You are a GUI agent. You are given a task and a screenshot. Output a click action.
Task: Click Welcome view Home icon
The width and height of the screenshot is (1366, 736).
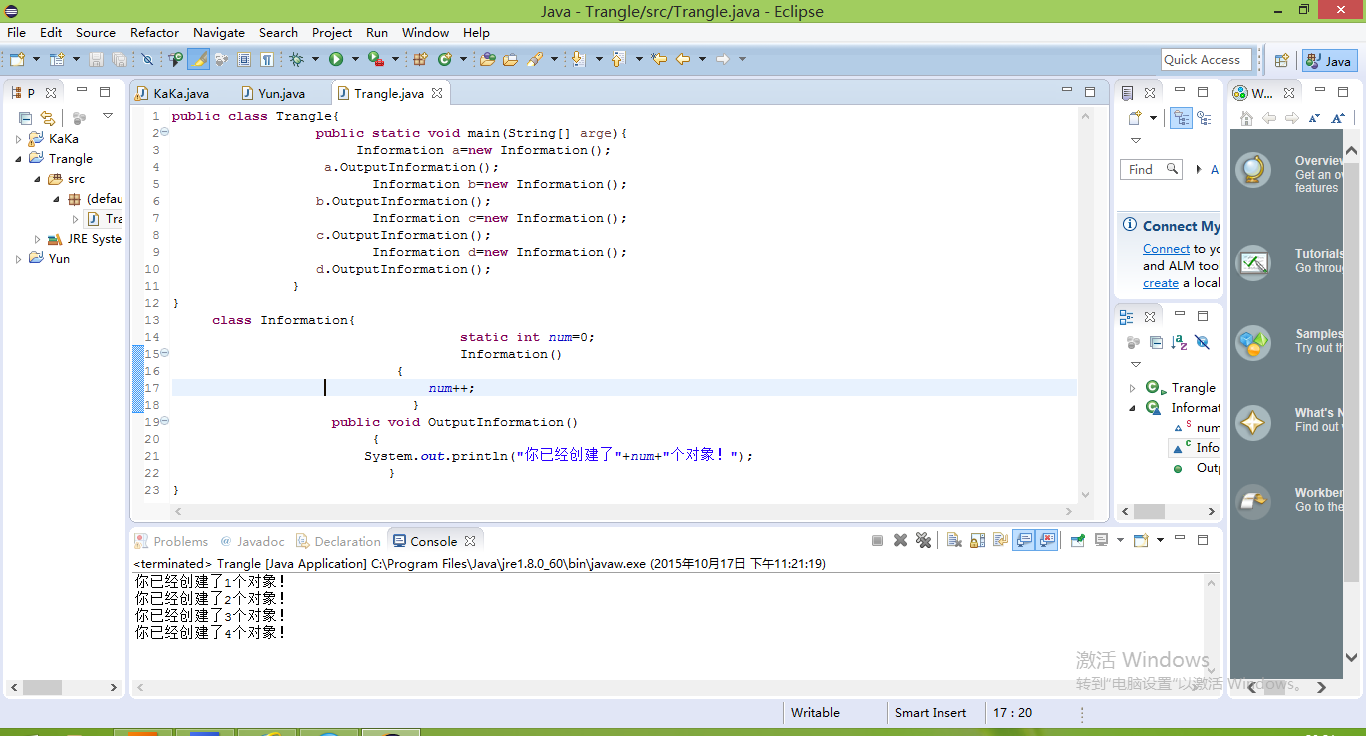pyautogui.click(x=1246, y=118)
